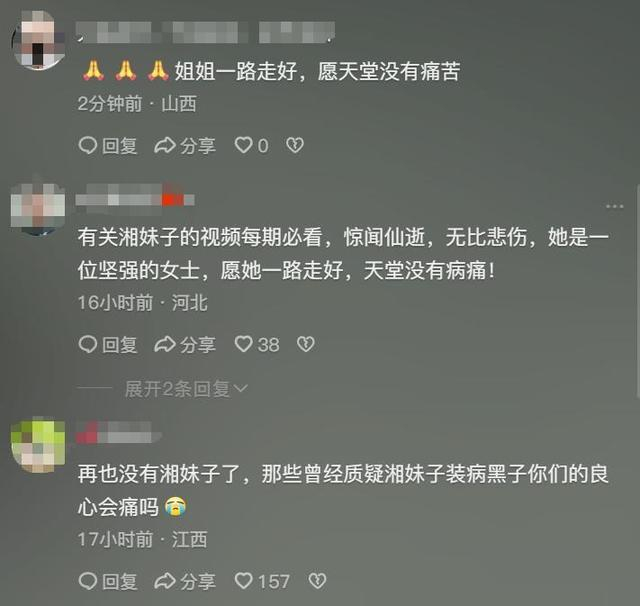The width and height of the screenshot is (640, 606).
Task: Share the Jiangxi comment posted 17 hours ago
Action: tap(185, 581)
